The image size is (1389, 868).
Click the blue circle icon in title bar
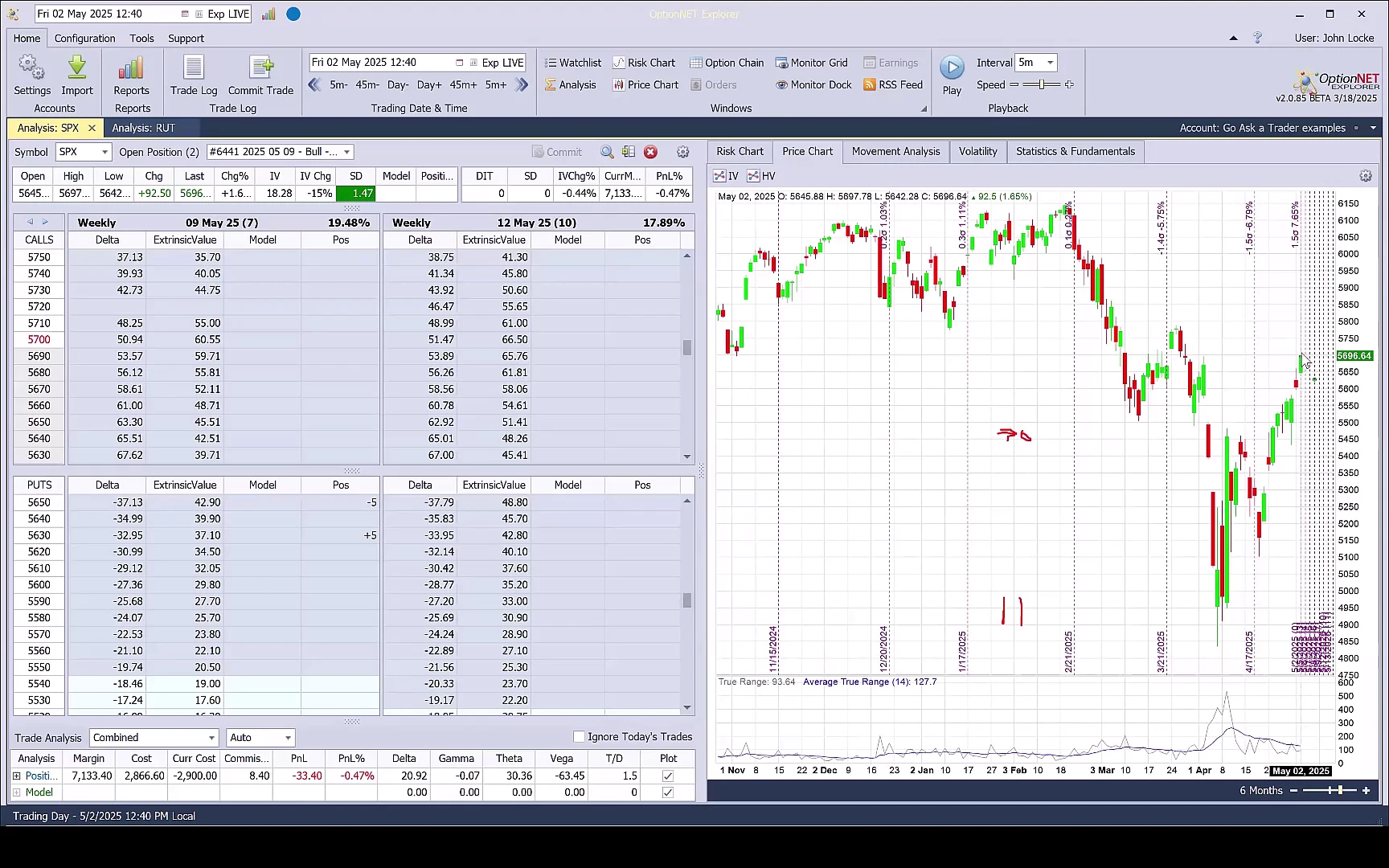(293, 14)
